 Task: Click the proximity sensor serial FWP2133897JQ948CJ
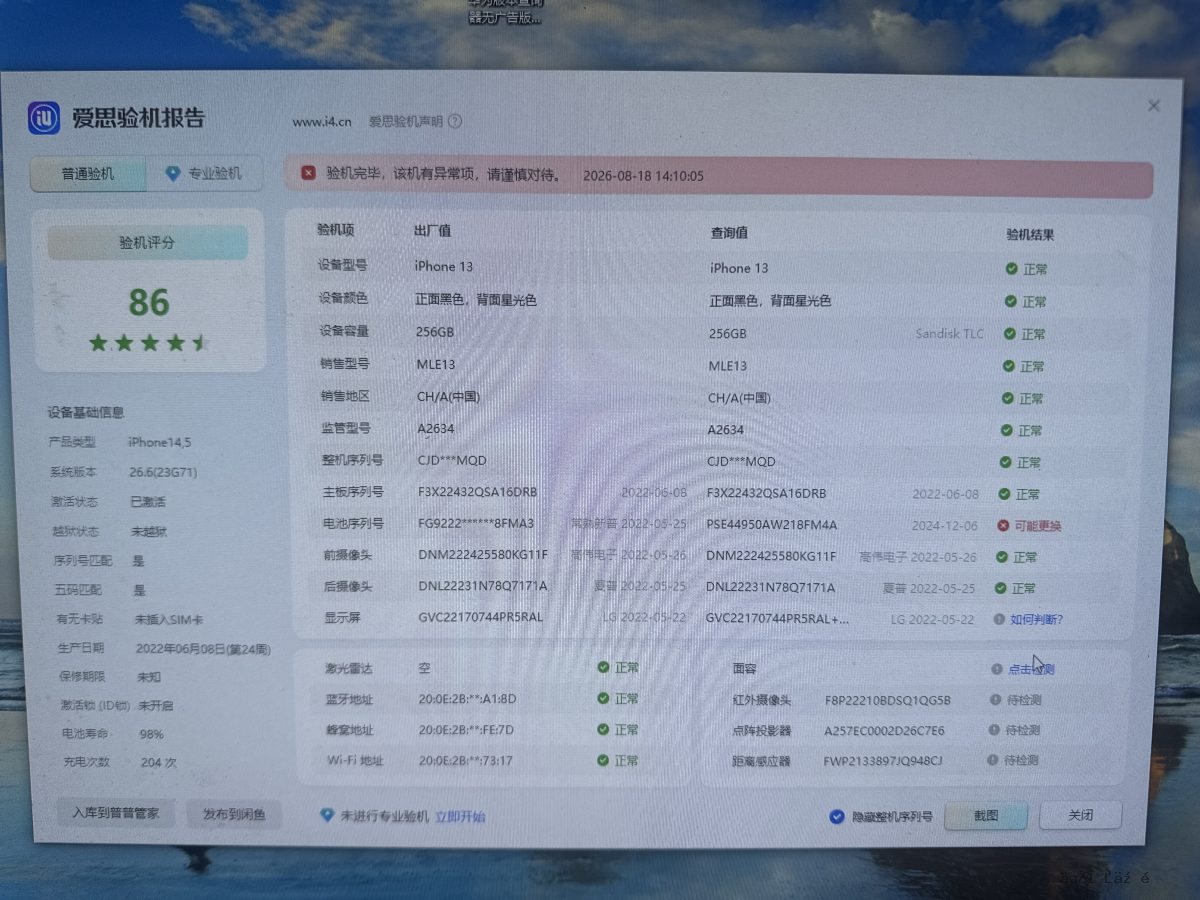coord(883,760)
